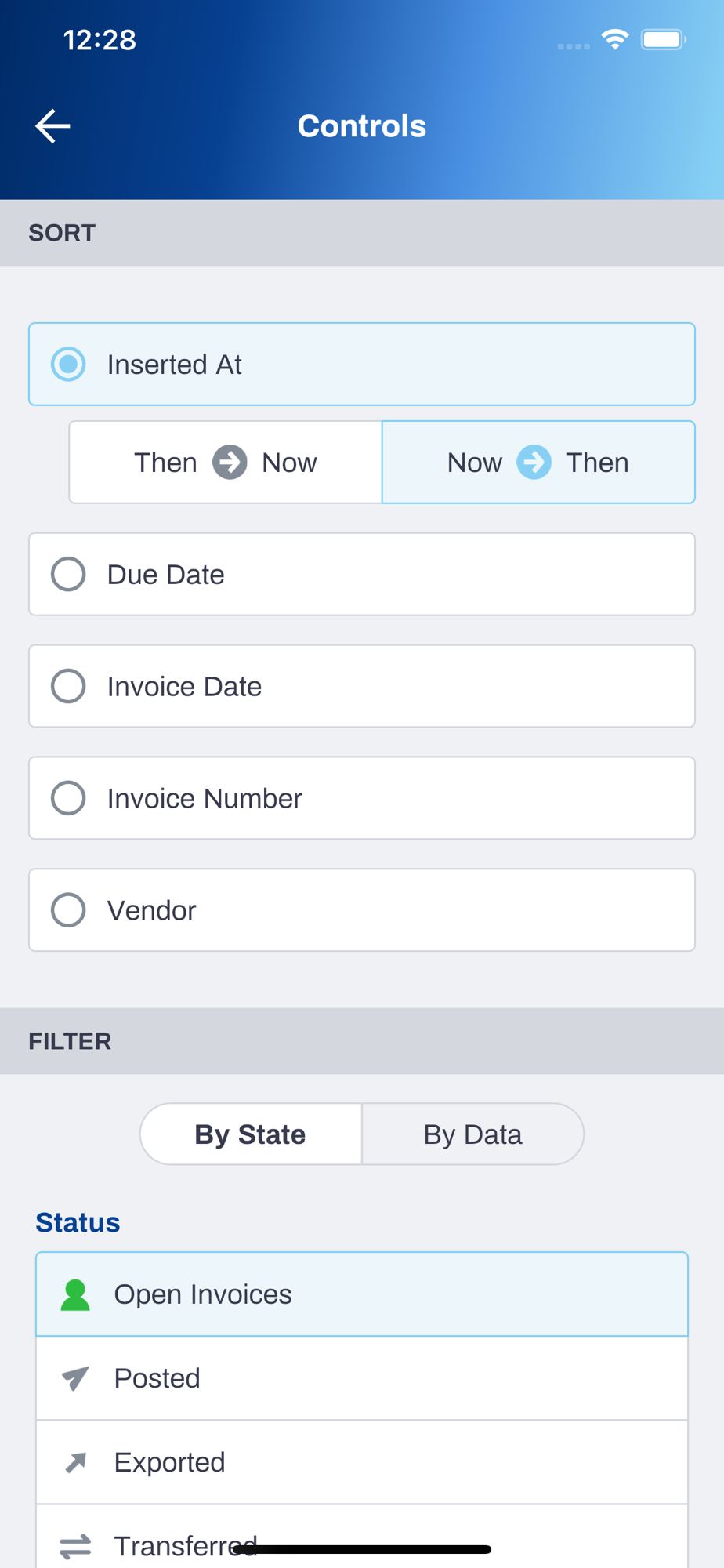Screen dimensions: 724x1568
Task: Tap the back arrow icon
Action: (x=53, y=126)
